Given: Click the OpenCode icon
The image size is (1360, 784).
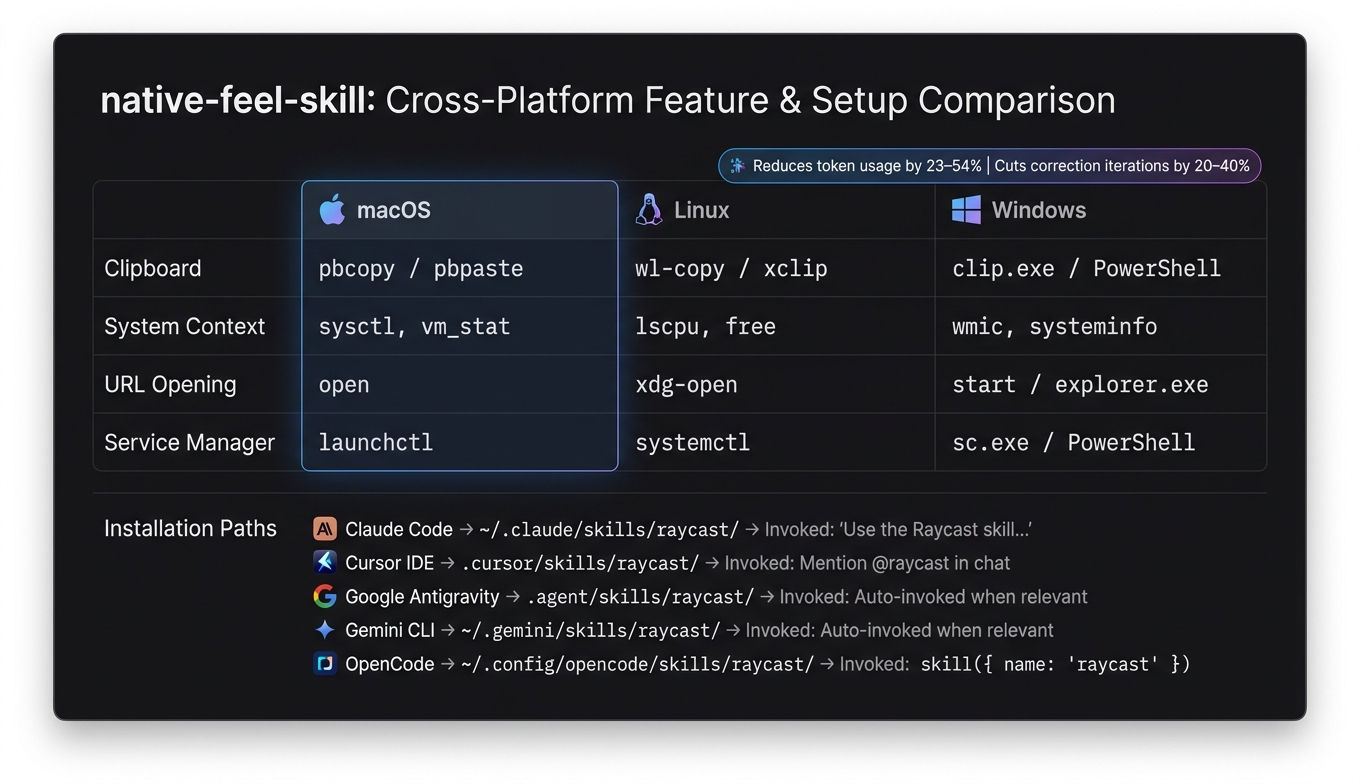Looking at the screenshot, I should click(325, 663).
